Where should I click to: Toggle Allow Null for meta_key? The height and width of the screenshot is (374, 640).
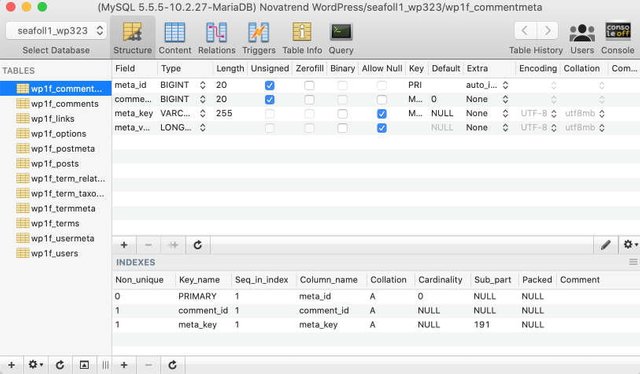(382, 114)
